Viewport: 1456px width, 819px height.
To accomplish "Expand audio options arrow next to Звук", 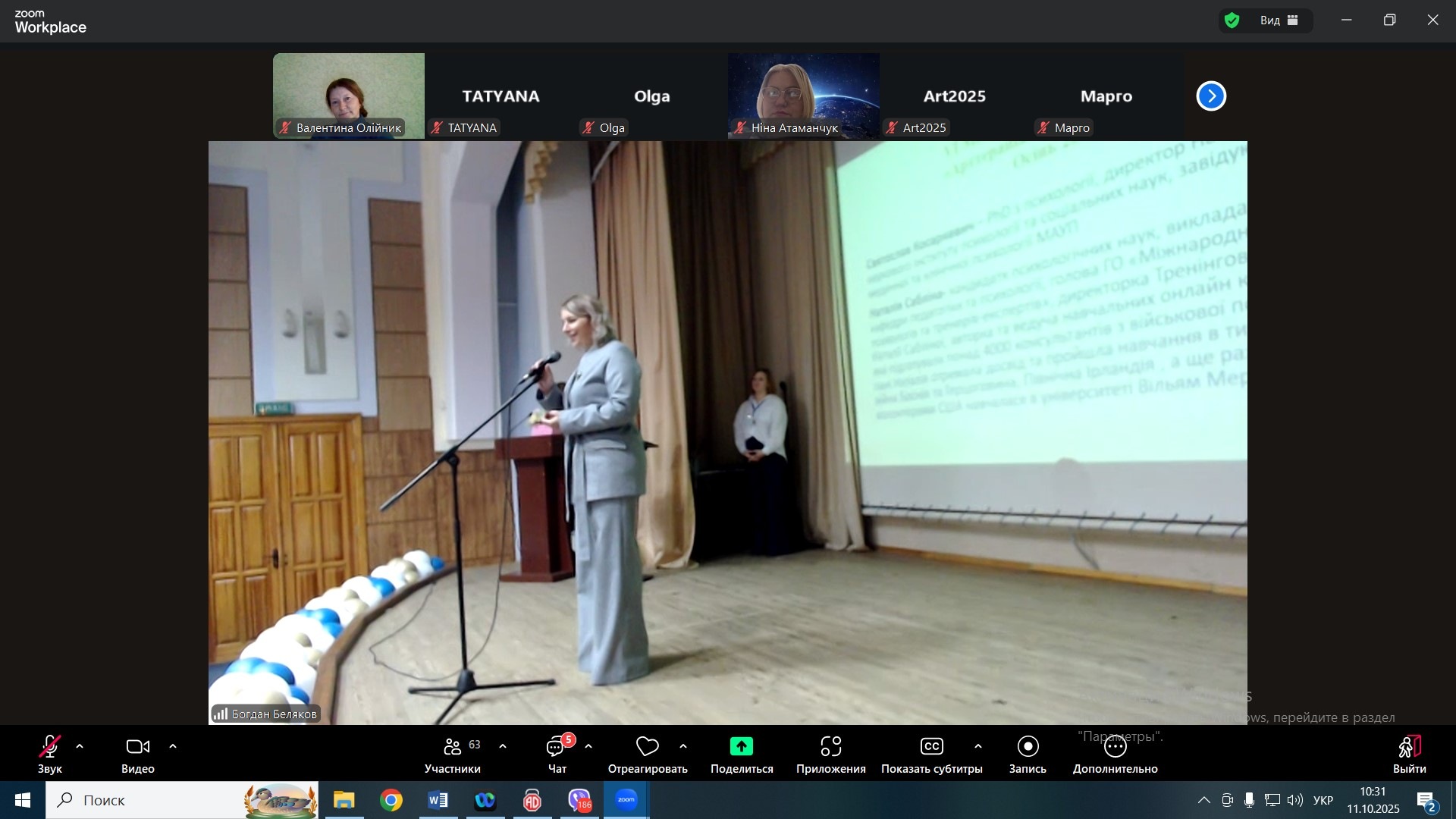I will click(x=80, y=747).
